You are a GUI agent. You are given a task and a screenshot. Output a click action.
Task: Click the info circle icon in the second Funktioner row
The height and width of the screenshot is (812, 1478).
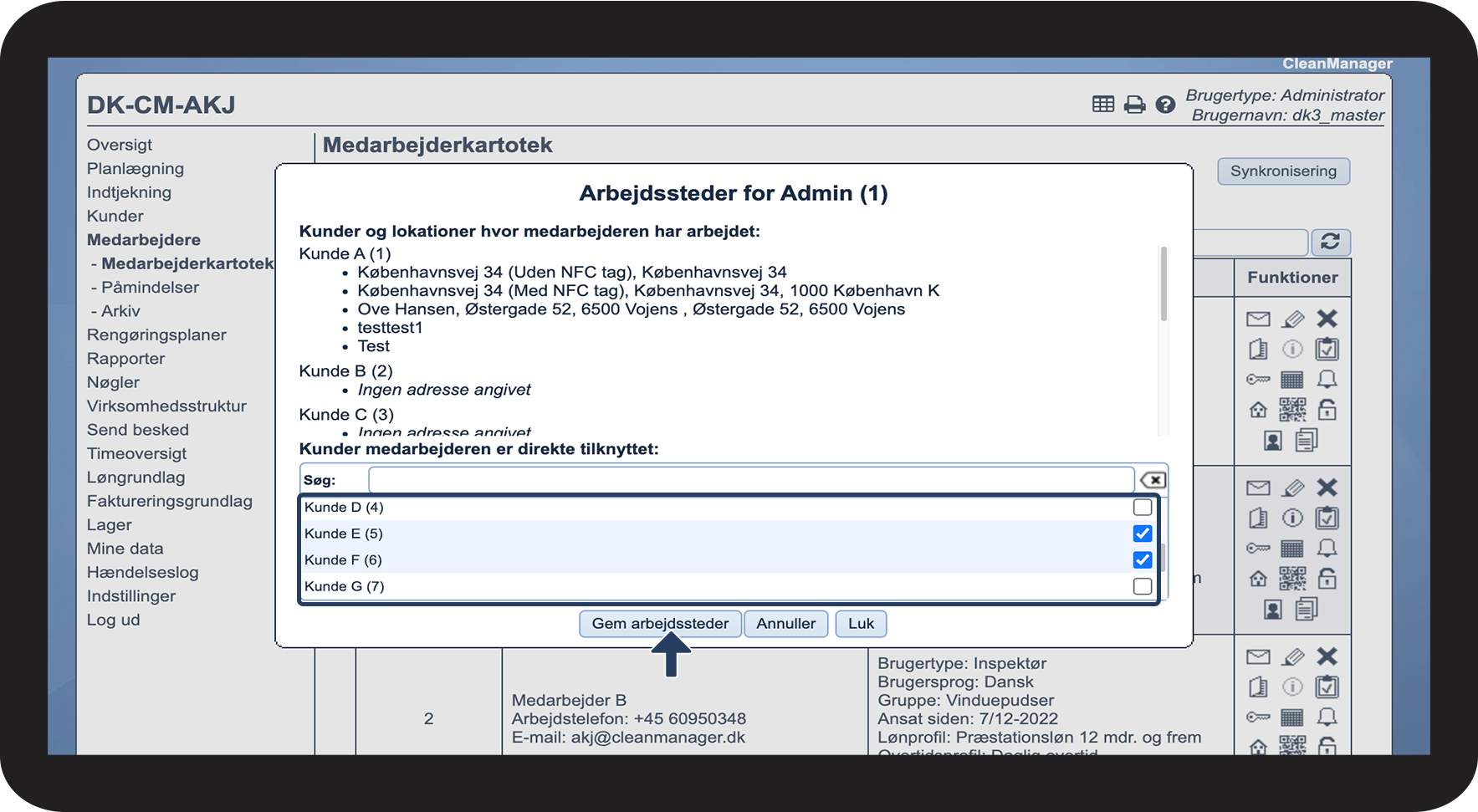pos(1293,518)
